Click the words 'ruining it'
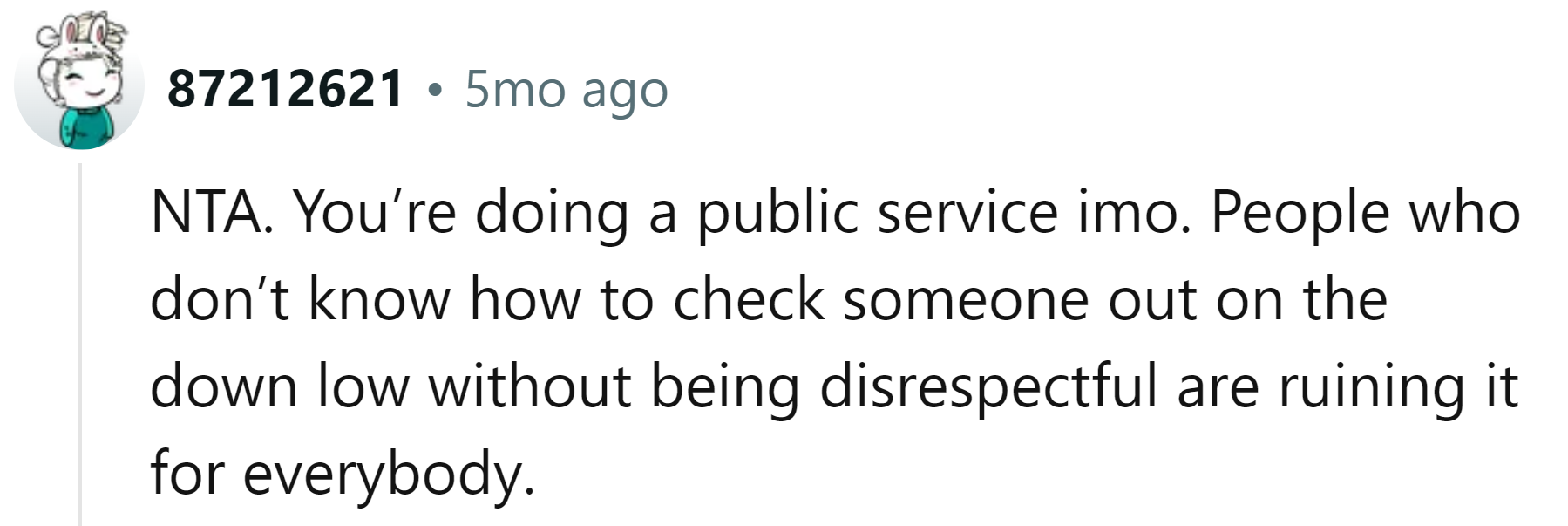Screen dimensions: 1568x526 (x=1398, y=386)
